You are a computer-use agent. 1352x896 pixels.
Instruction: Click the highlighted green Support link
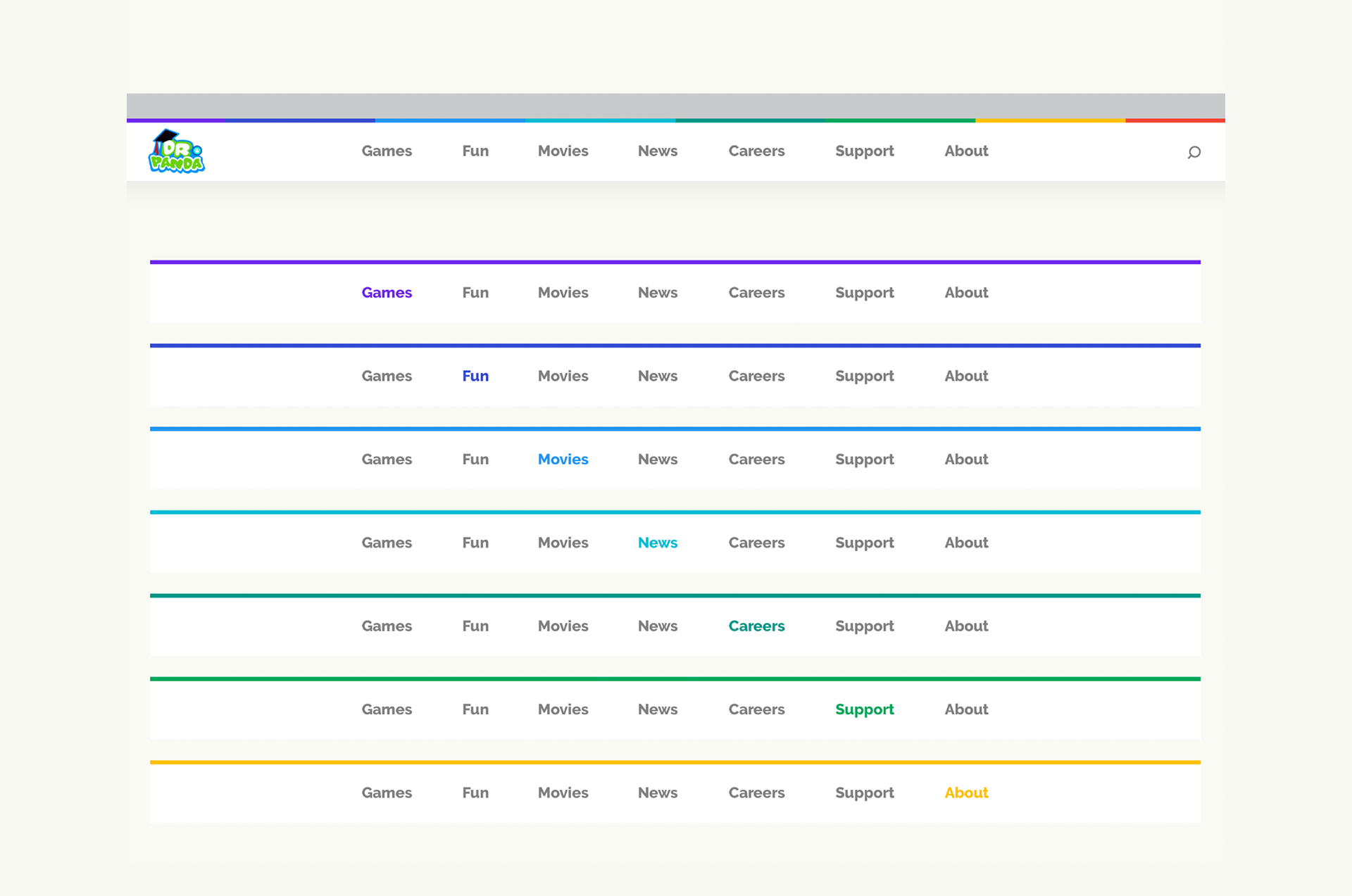(865, 710)
